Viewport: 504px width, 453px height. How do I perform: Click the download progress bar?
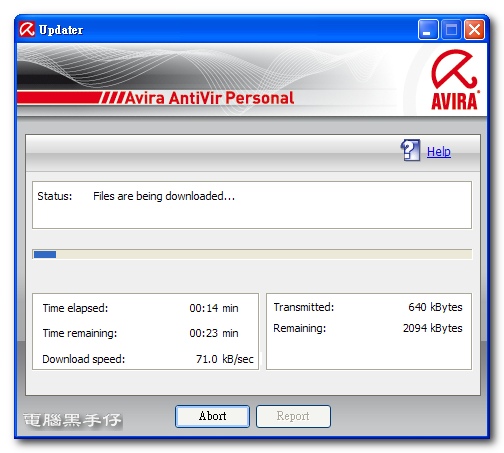click(x=252, y=254)
